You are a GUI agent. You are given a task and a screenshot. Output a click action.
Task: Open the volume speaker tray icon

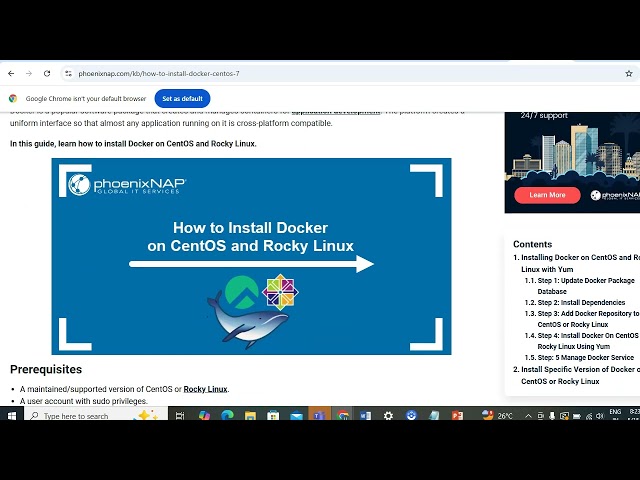coord(600,416)
